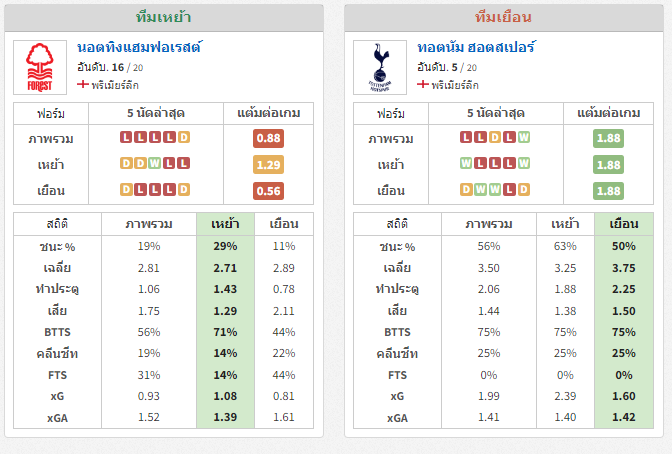
Task: Select highlighted เหย้า column header in Forest stats
Action: [225, 224]
